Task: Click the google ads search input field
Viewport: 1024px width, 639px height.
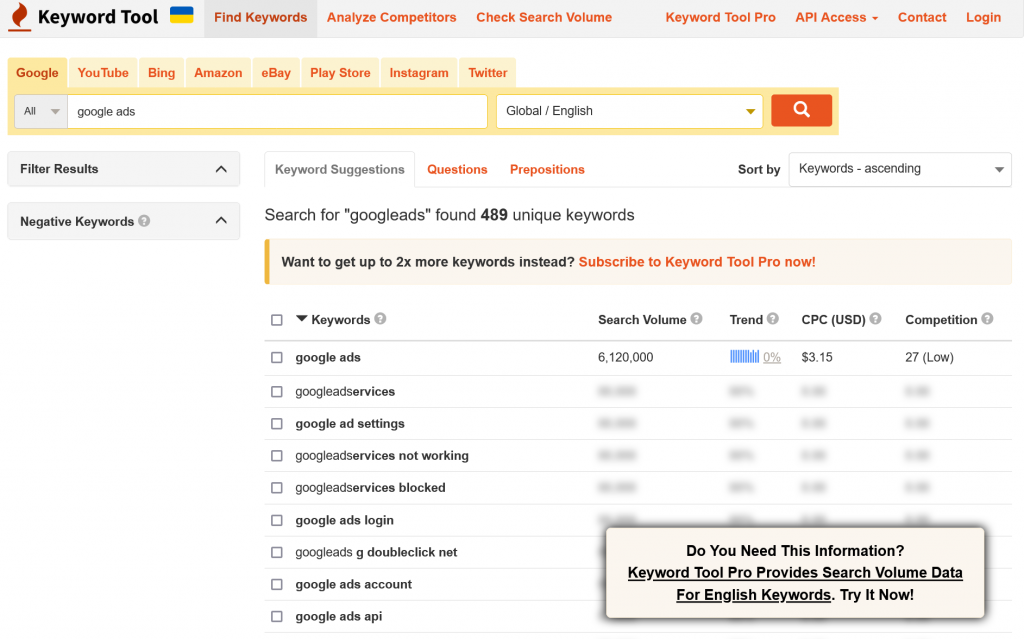Action: pyautogui.click(x=278, y=111)
